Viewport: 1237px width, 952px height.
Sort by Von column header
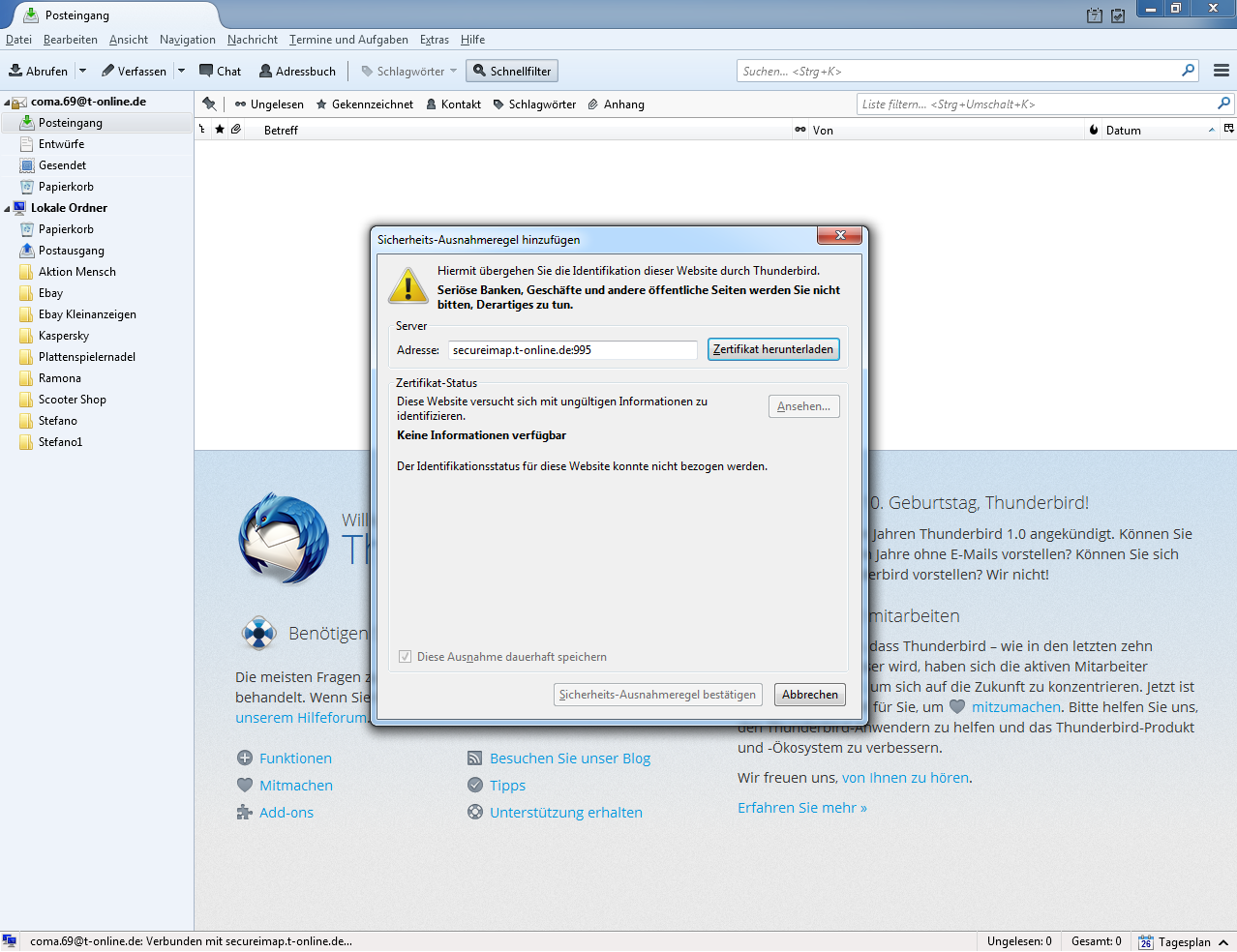coord(947,130)
